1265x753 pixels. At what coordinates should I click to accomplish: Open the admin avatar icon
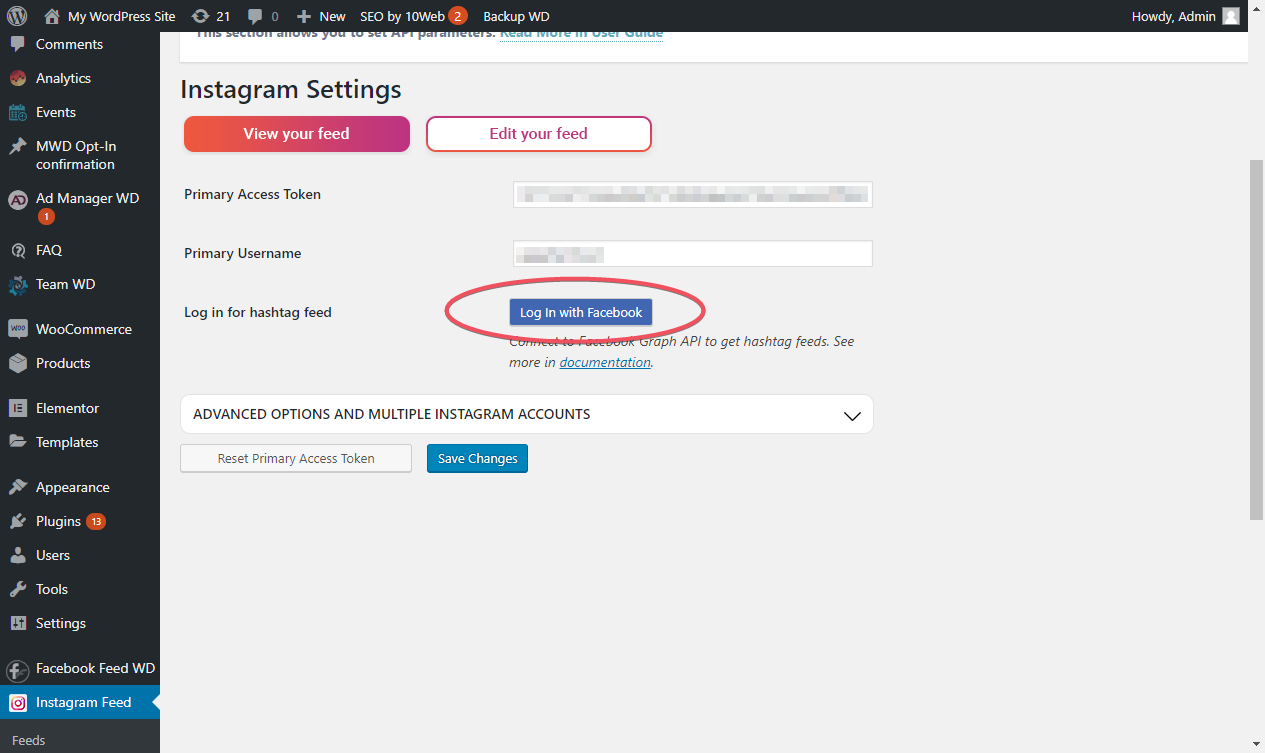tap(1231, 16)
